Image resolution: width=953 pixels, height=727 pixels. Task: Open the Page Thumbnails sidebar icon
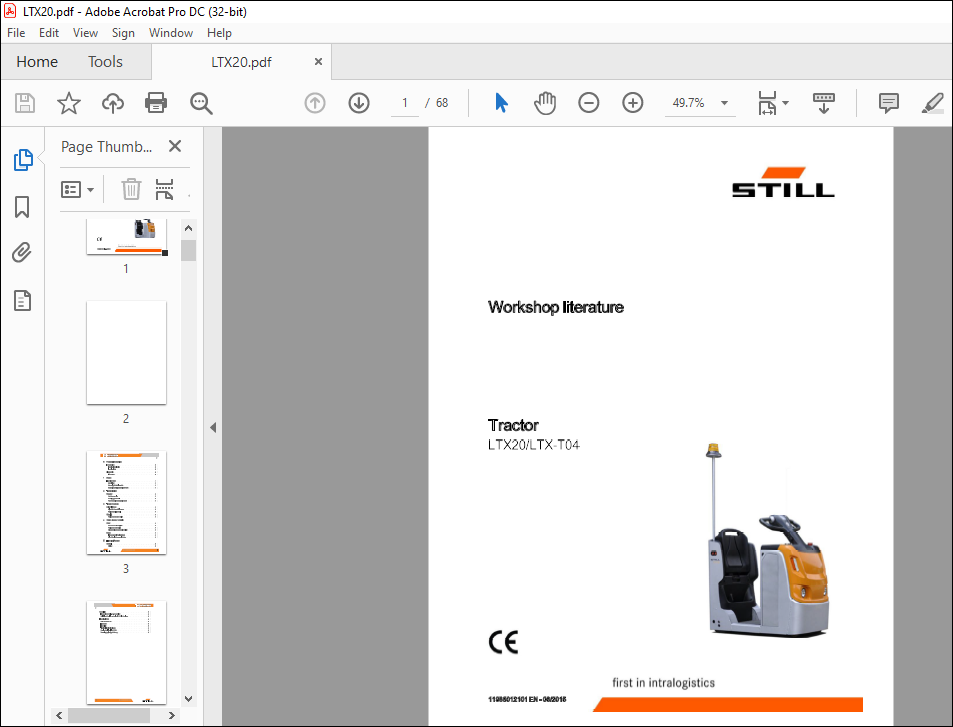click(x=22, y=160)
